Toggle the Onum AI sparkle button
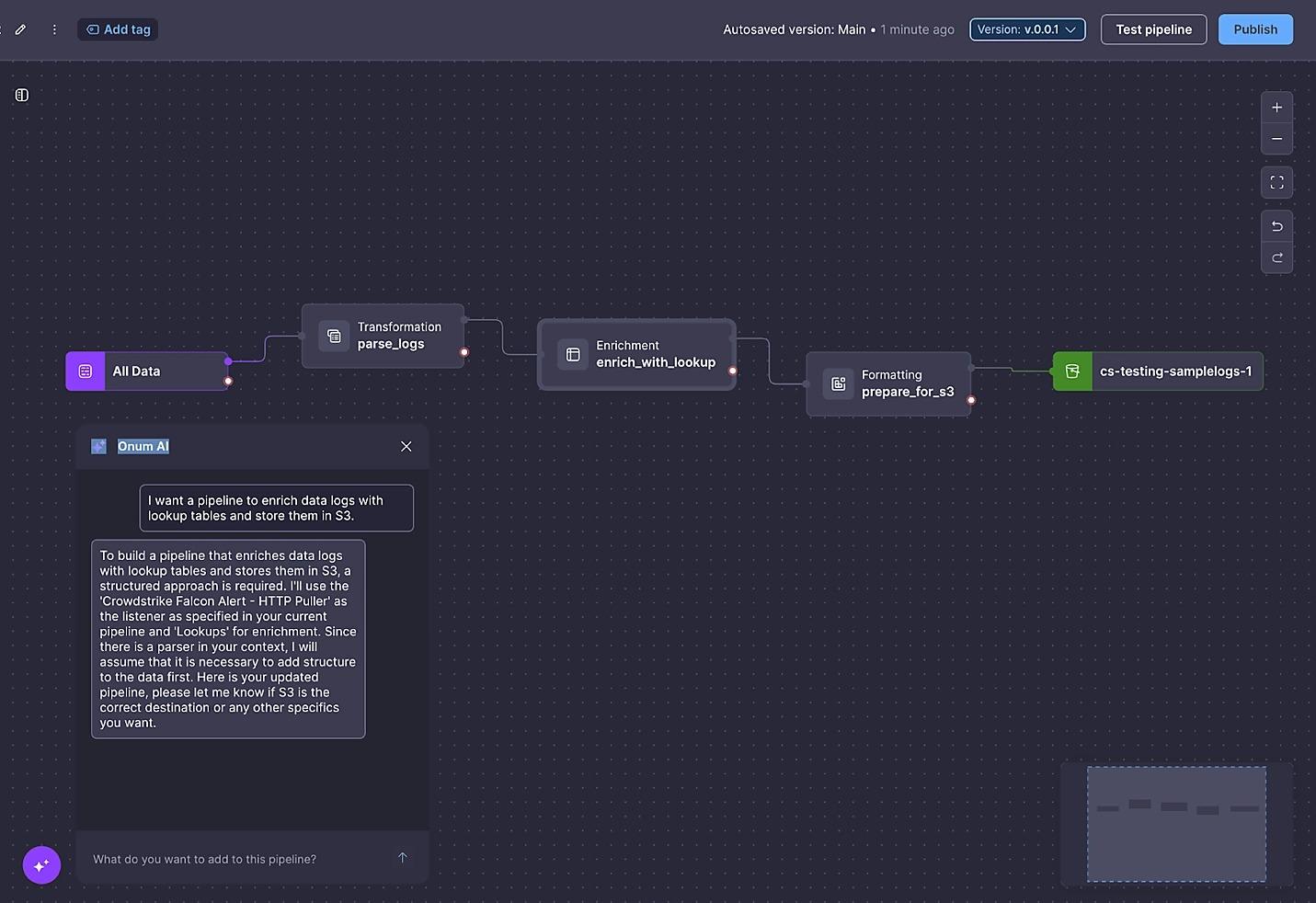This screenshot has height=903, width=1316. [41, 865]
